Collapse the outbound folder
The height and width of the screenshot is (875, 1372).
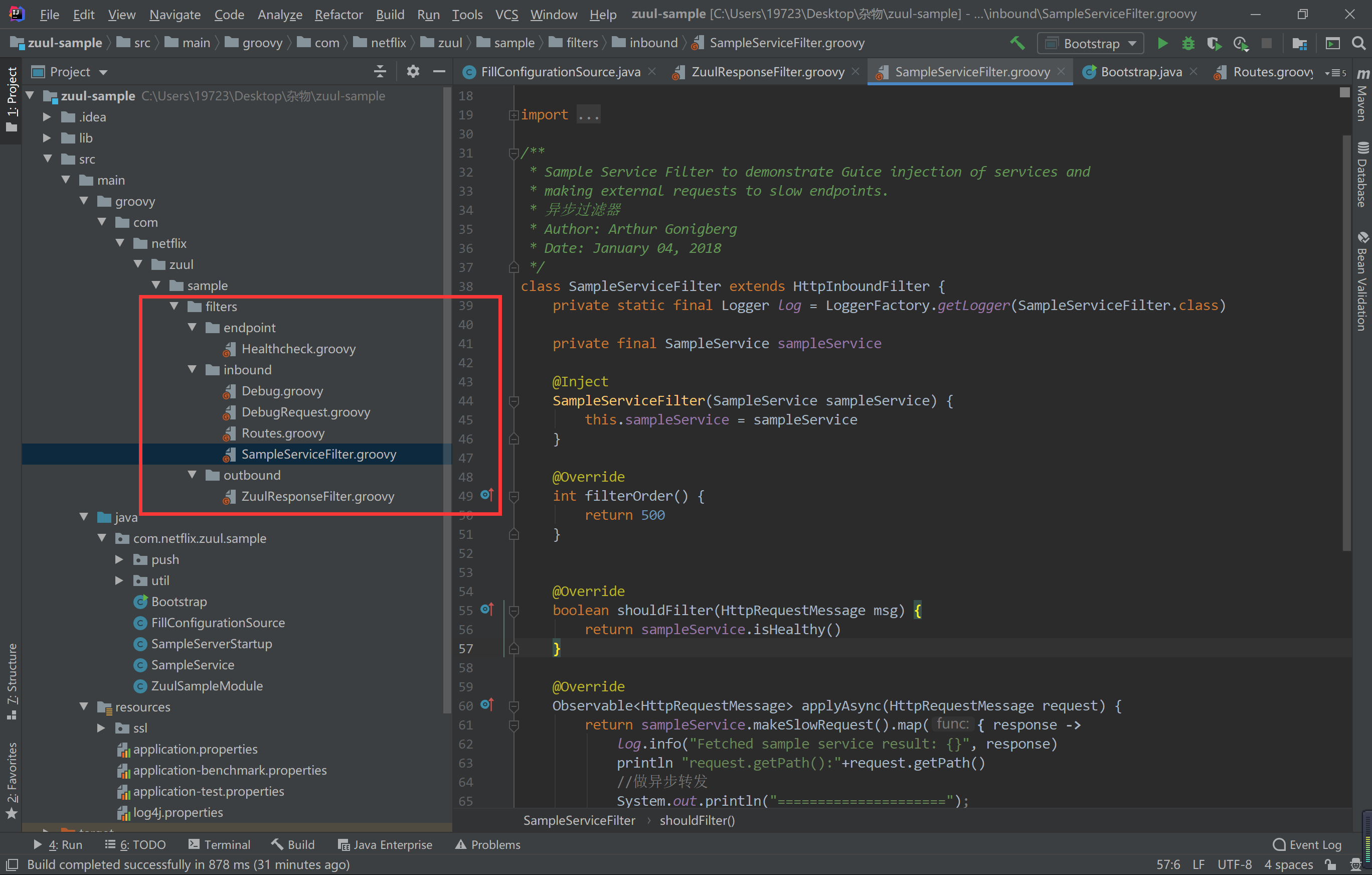[x=192, y=475]
